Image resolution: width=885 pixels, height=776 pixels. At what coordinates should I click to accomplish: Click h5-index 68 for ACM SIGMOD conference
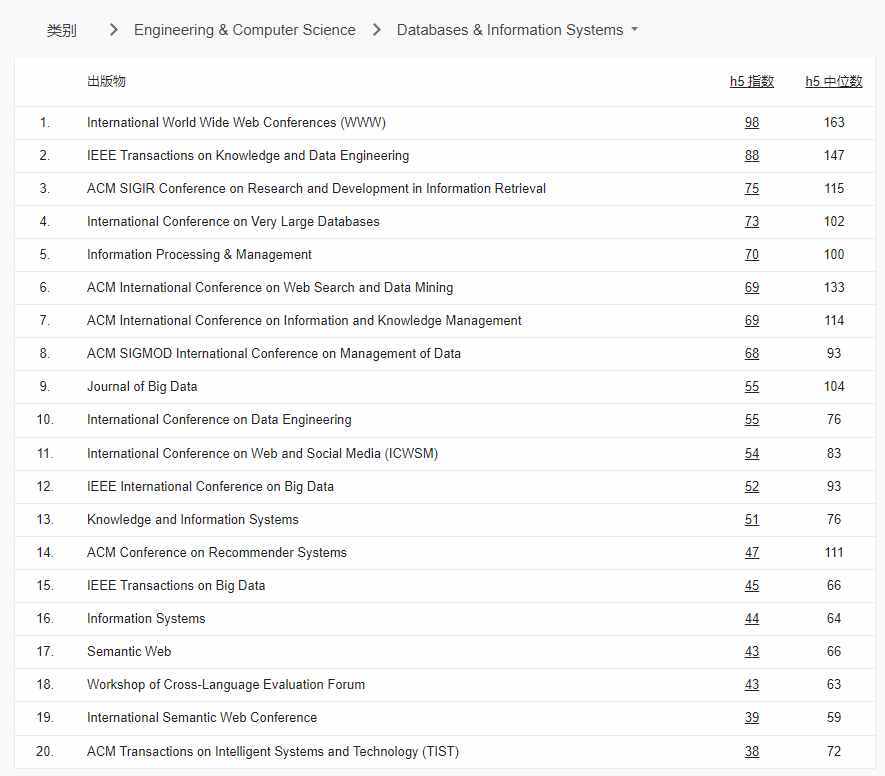coord(751,353)
